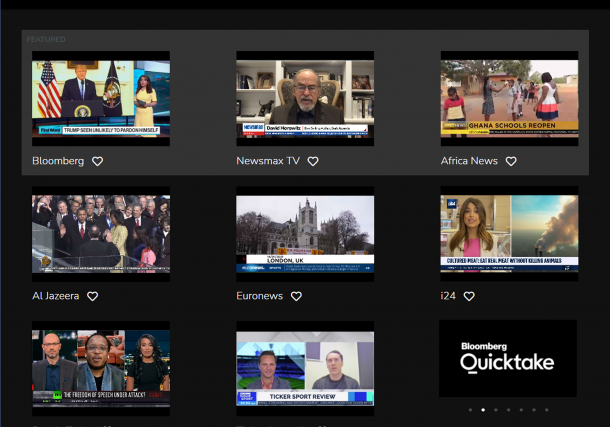Play the Newsmax TV David Horowitz thumbnail
Viewport: 610px width, 427px height.
click(x=305, y=99)
